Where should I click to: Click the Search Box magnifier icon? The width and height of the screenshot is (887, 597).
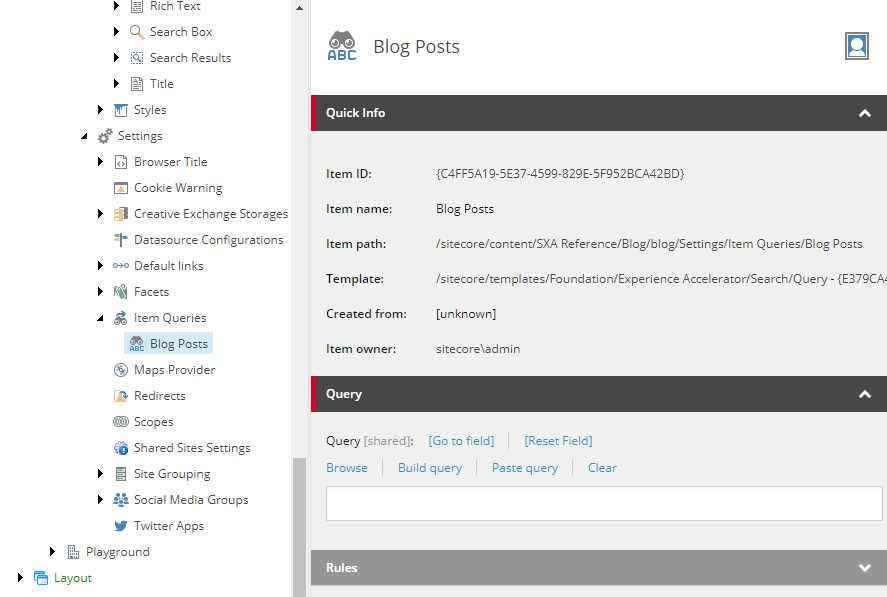coord(137,32)
